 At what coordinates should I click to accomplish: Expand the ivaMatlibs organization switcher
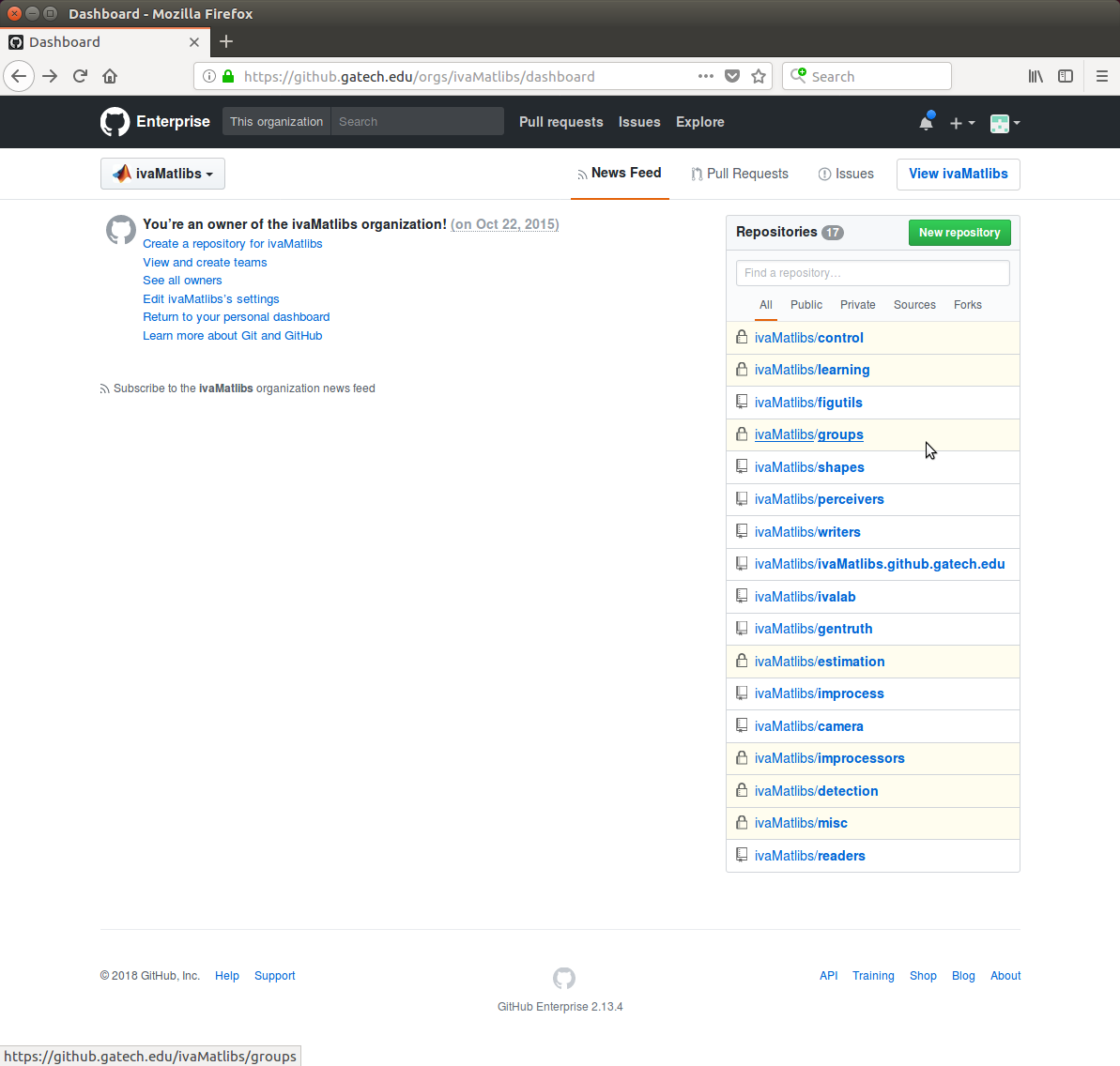162,174
